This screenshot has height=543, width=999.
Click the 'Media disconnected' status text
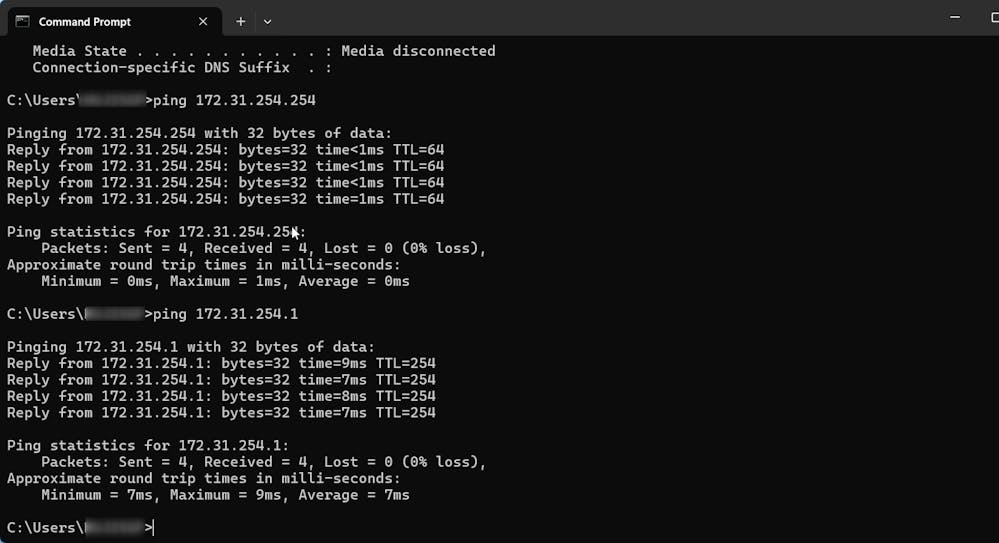(x=418, y=51)
